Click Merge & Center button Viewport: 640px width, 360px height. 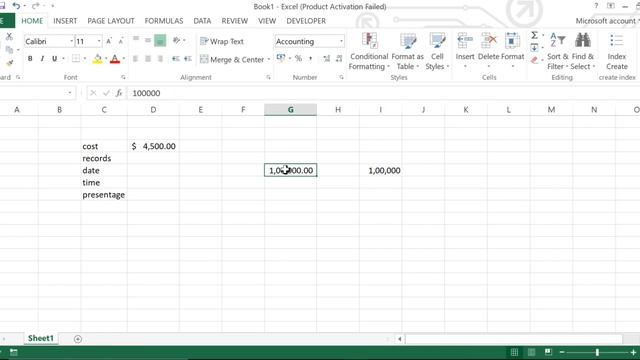coord(232,60)
